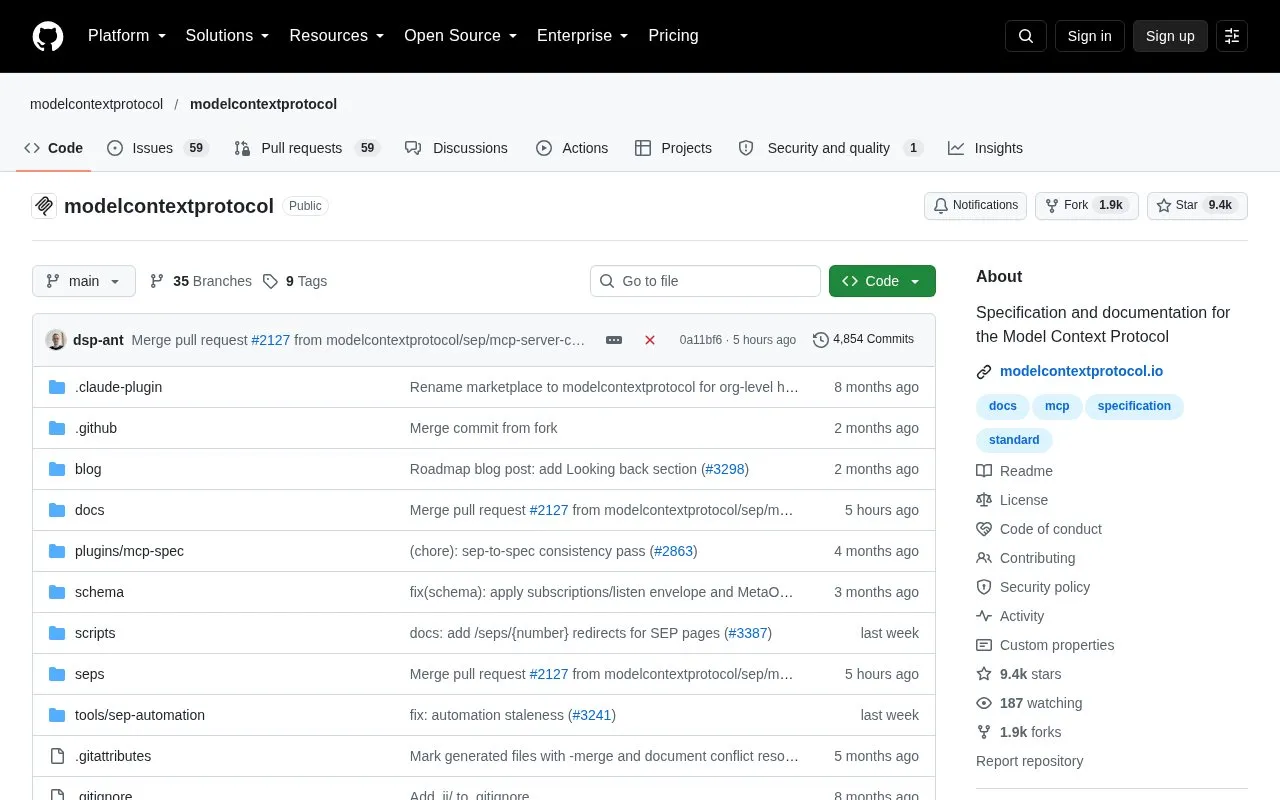Click the search magnifier icon in header
The width and height of the screenshot is (1280, 800).
[x=1026, y=36]
